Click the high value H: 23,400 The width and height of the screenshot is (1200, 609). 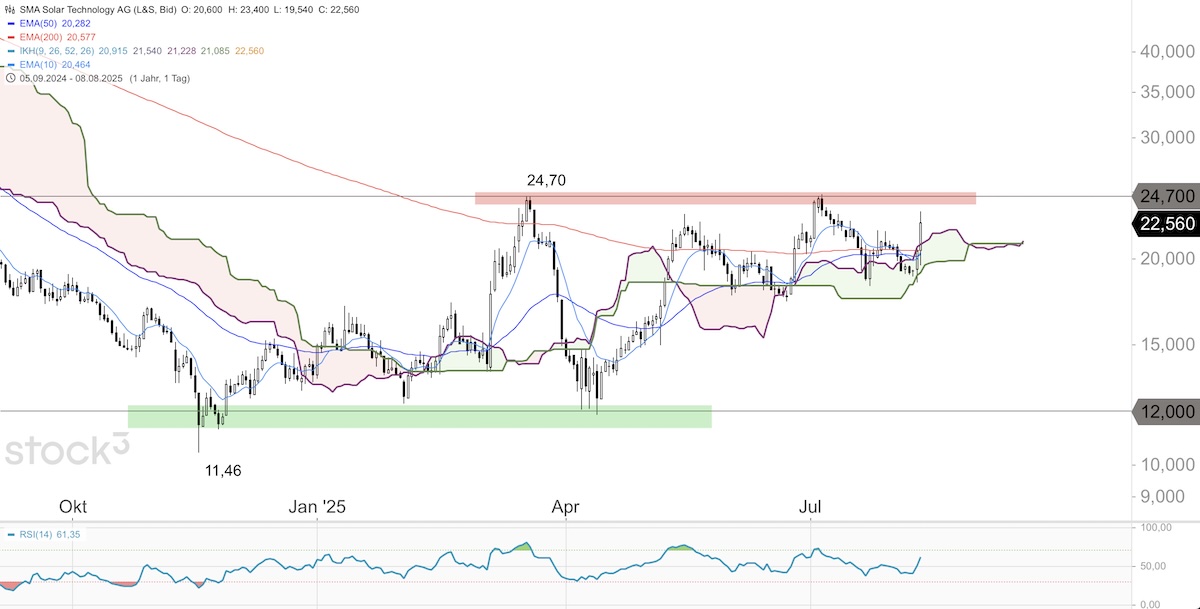coord(248,9)
